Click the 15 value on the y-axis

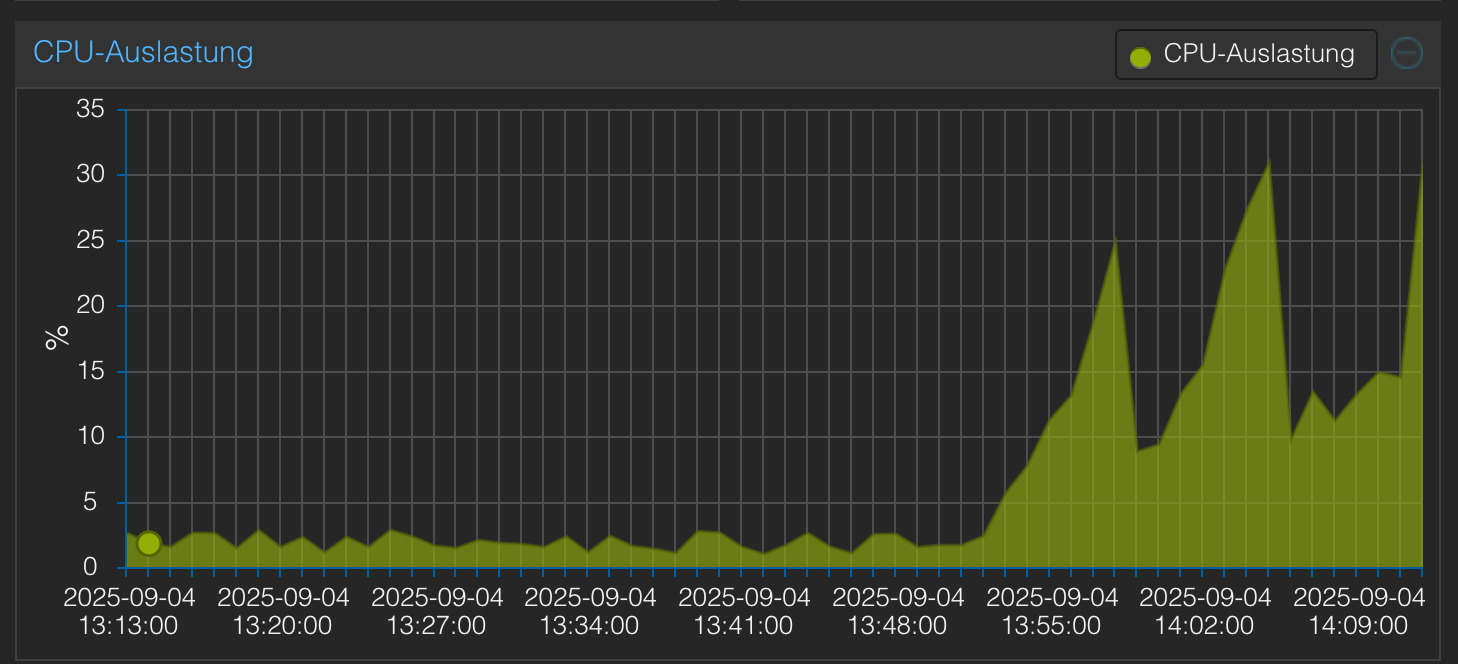pyautogui.click(x=91, y=372)
